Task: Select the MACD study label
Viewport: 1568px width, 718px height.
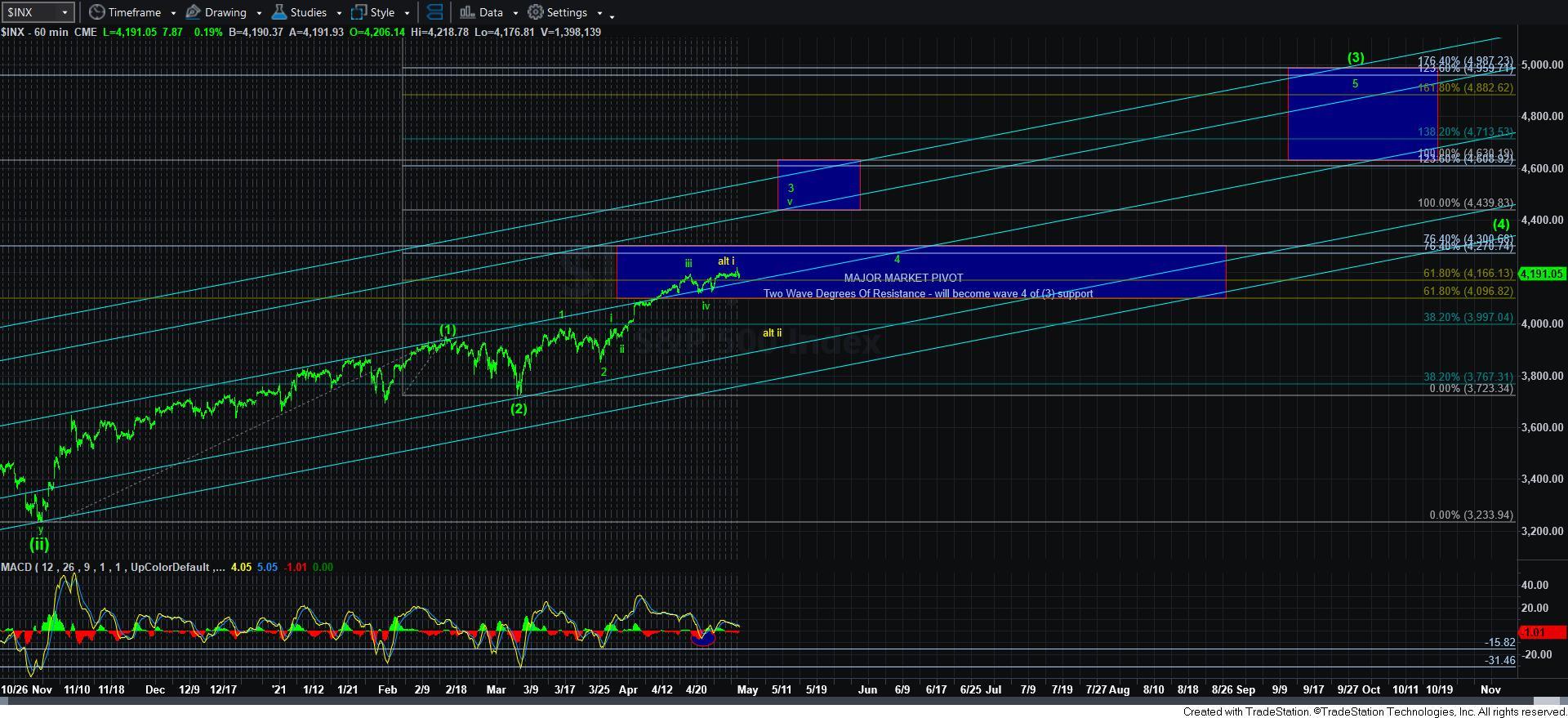Action: tap(18, 567)
